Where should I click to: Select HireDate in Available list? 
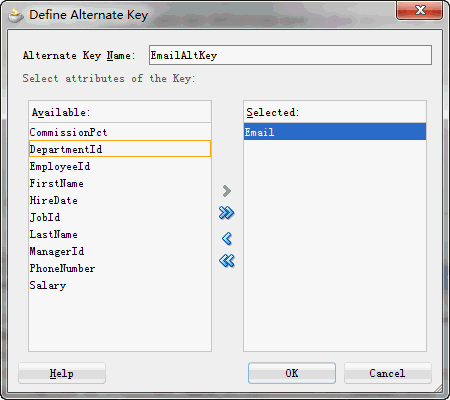point(120,200)
